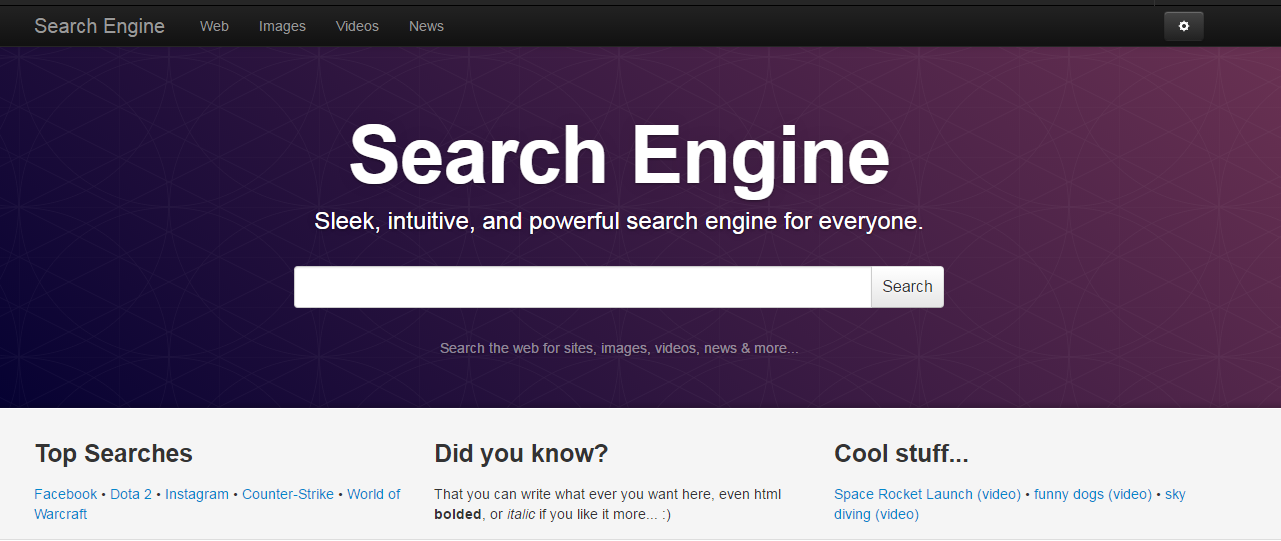Select the Videos navigation item
Image resolution: width=1281 pixels, height=541 pixels.
point(357,26)
